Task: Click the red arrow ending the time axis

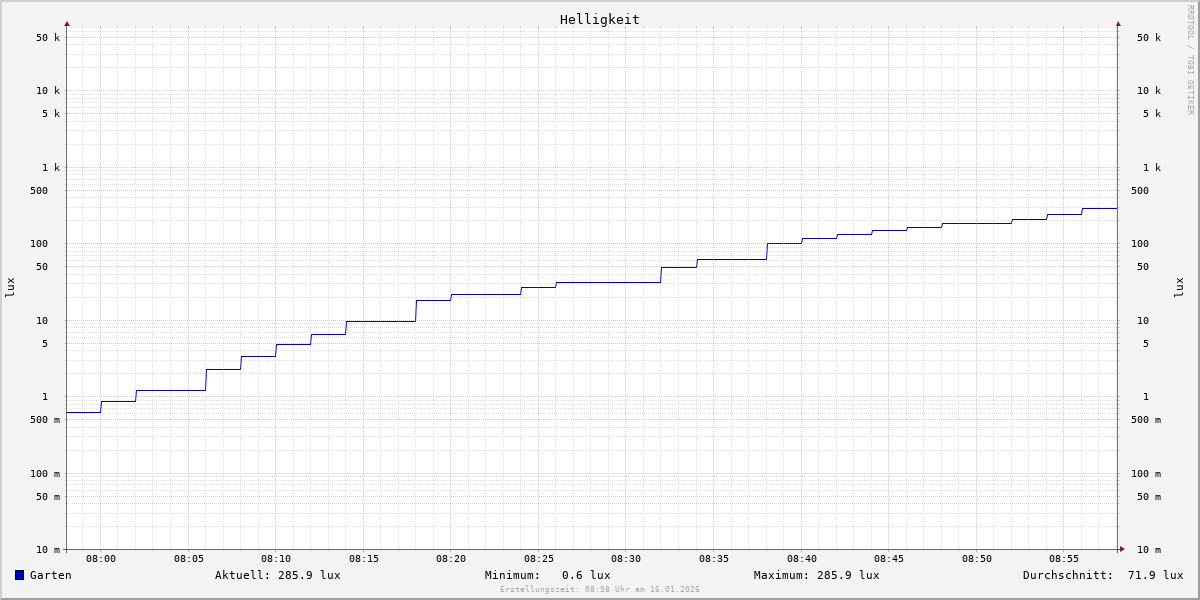Action: coord(1122,549)
